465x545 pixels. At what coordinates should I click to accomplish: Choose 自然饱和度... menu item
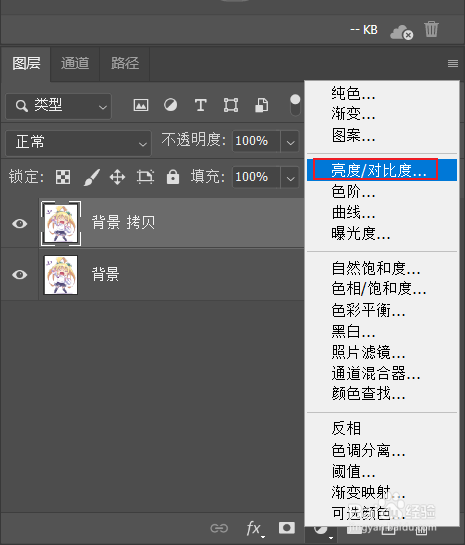382,268
